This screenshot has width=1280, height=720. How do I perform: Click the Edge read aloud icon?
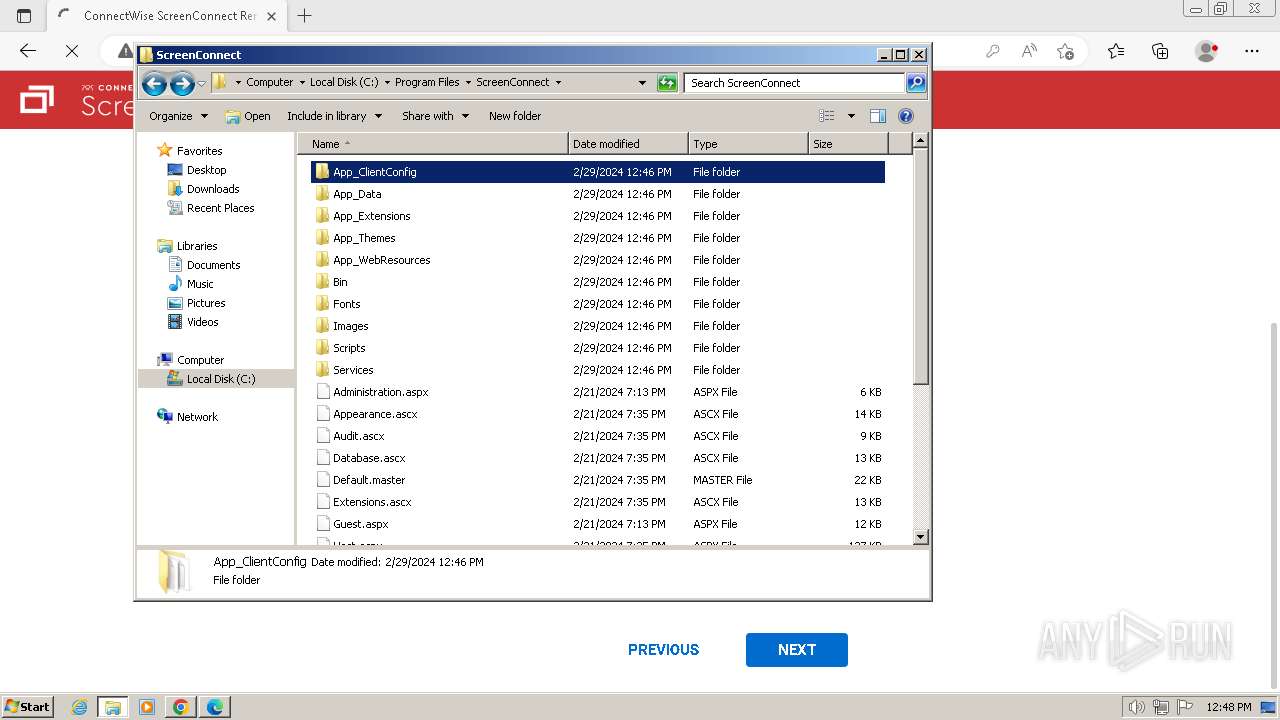(1029, 51)
